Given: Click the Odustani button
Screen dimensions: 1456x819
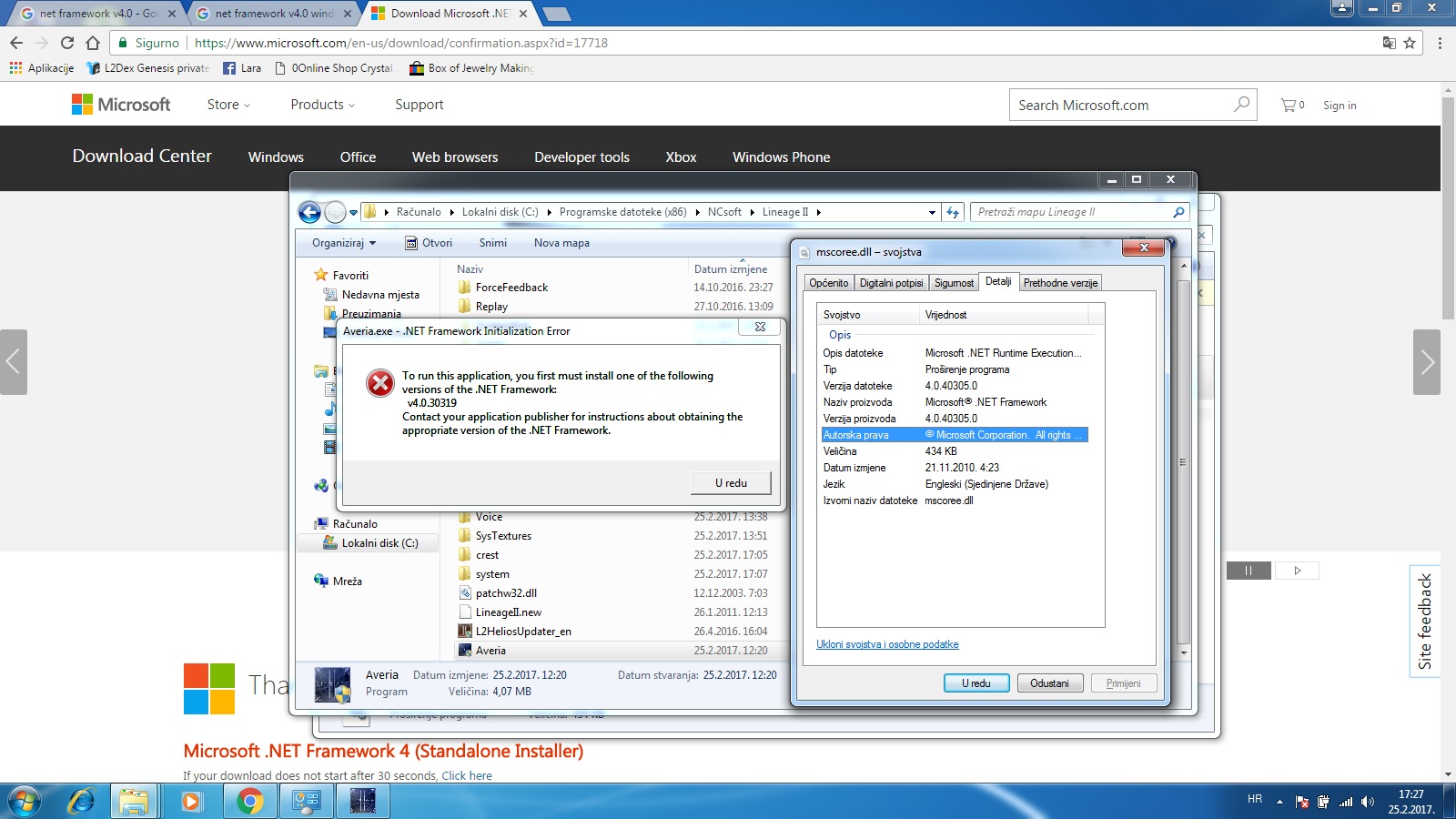Looking at the screenshot, I should [1049, 683].
